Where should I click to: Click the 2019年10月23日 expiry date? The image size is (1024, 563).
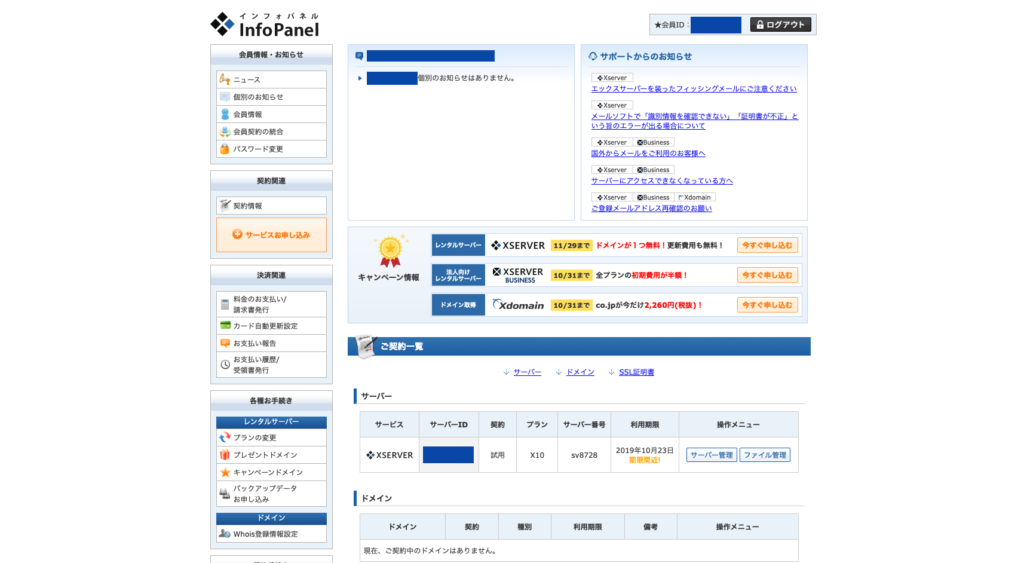(x=644, y=451)
